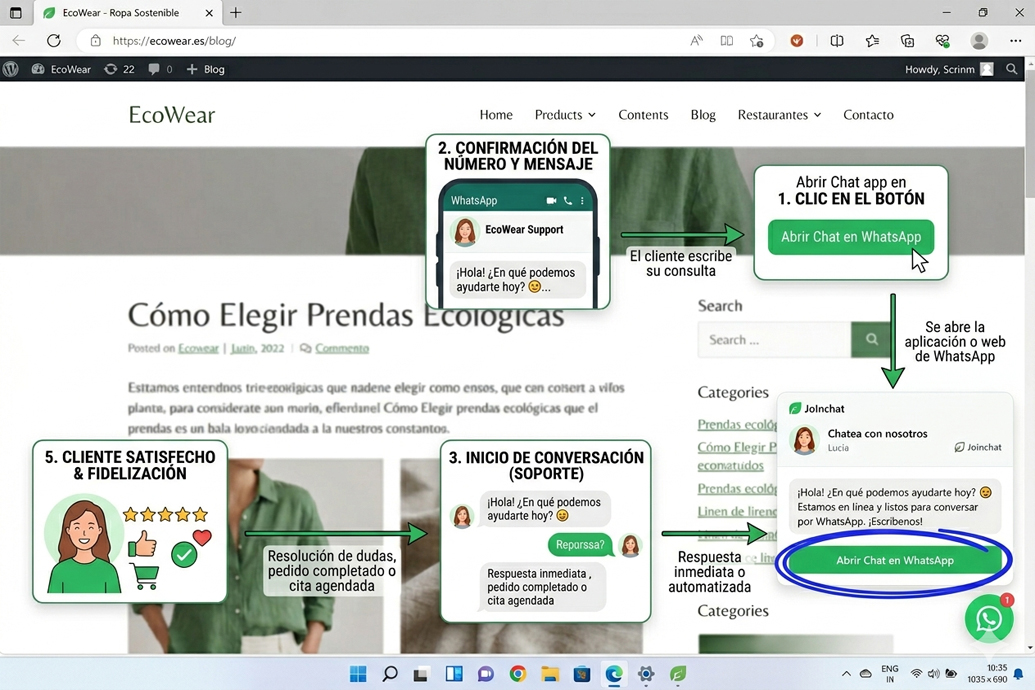This screenshot has width=1035, height=690.
Task: Click the admin bar search magnifier
Action: (1011, 69)
